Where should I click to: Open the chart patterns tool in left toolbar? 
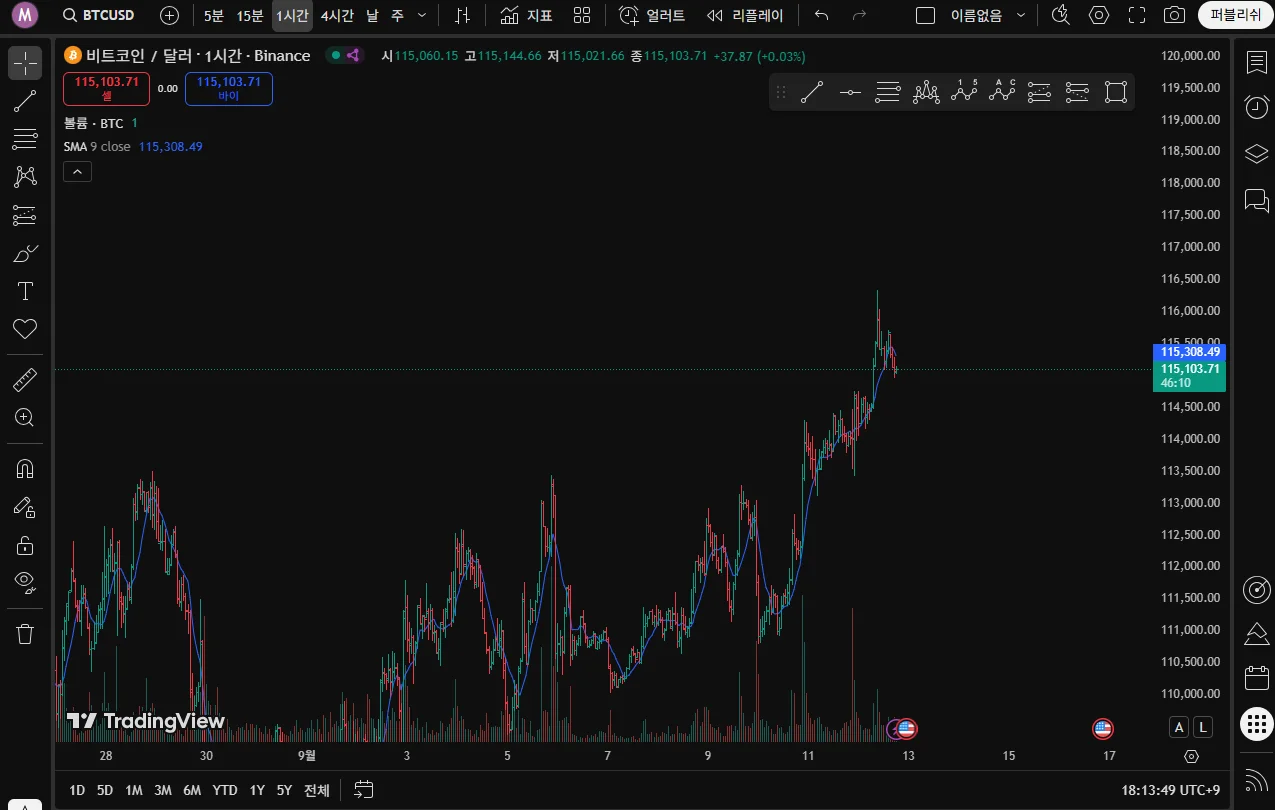click(25, 177)
